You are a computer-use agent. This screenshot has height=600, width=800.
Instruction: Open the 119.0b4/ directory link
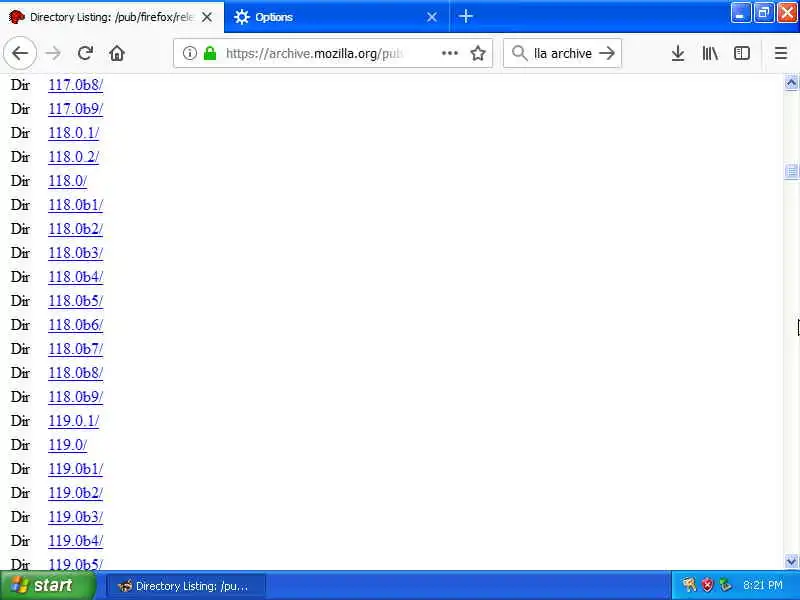click(x=76, y=540)
